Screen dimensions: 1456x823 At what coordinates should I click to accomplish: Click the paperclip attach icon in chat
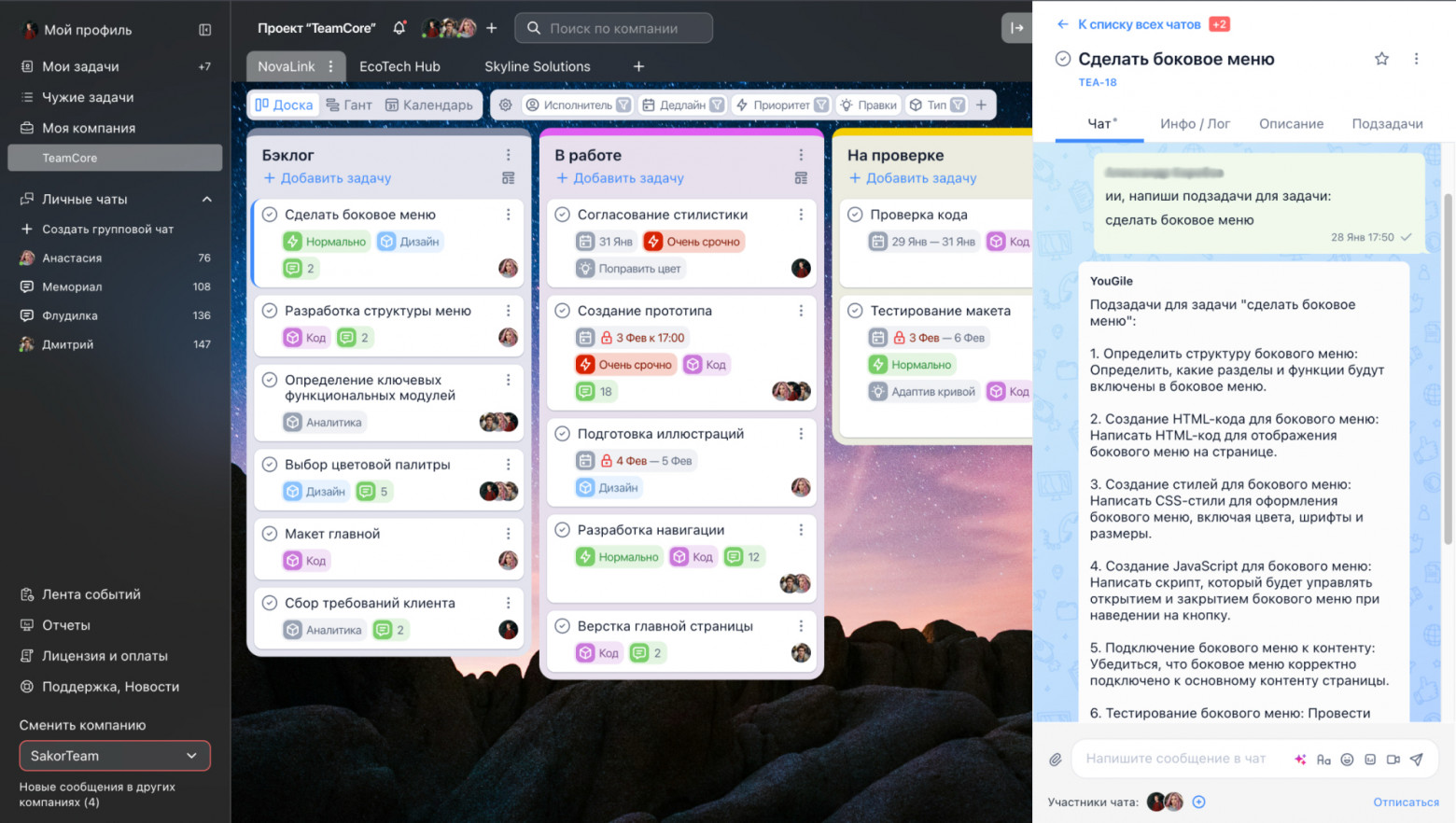pyautogui.click(x=1056, y=760)
